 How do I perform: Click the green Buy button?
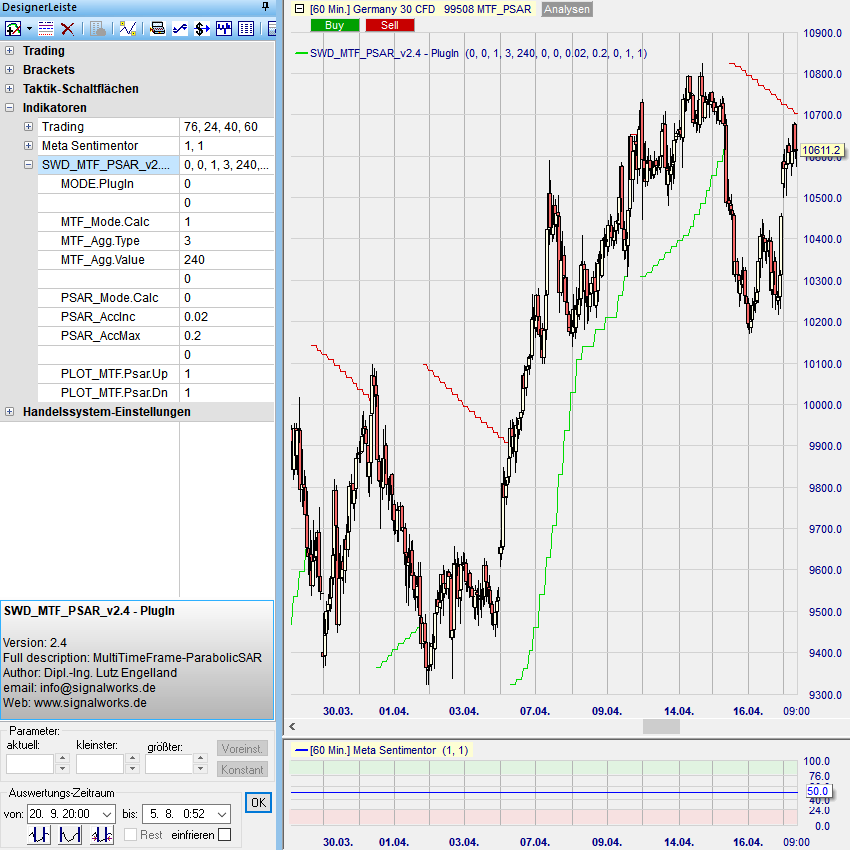coord(334,25)
